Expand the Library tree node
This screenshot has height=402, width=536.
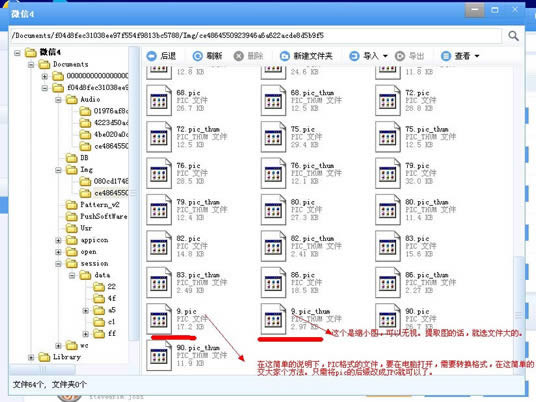pyautogui.click(x=31, y=358)
